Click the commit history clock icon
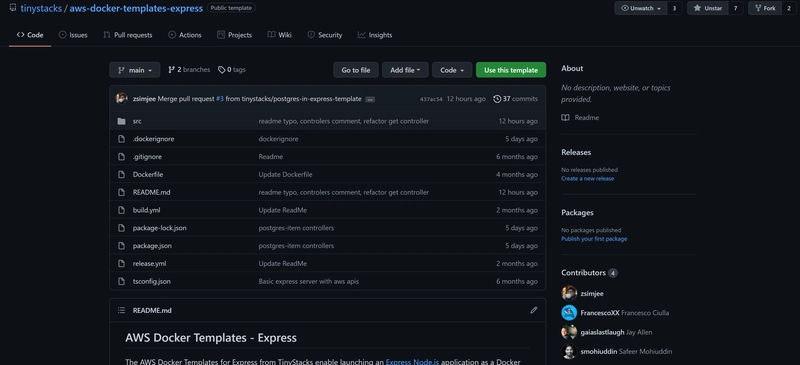800x365 pixels. 497,99
